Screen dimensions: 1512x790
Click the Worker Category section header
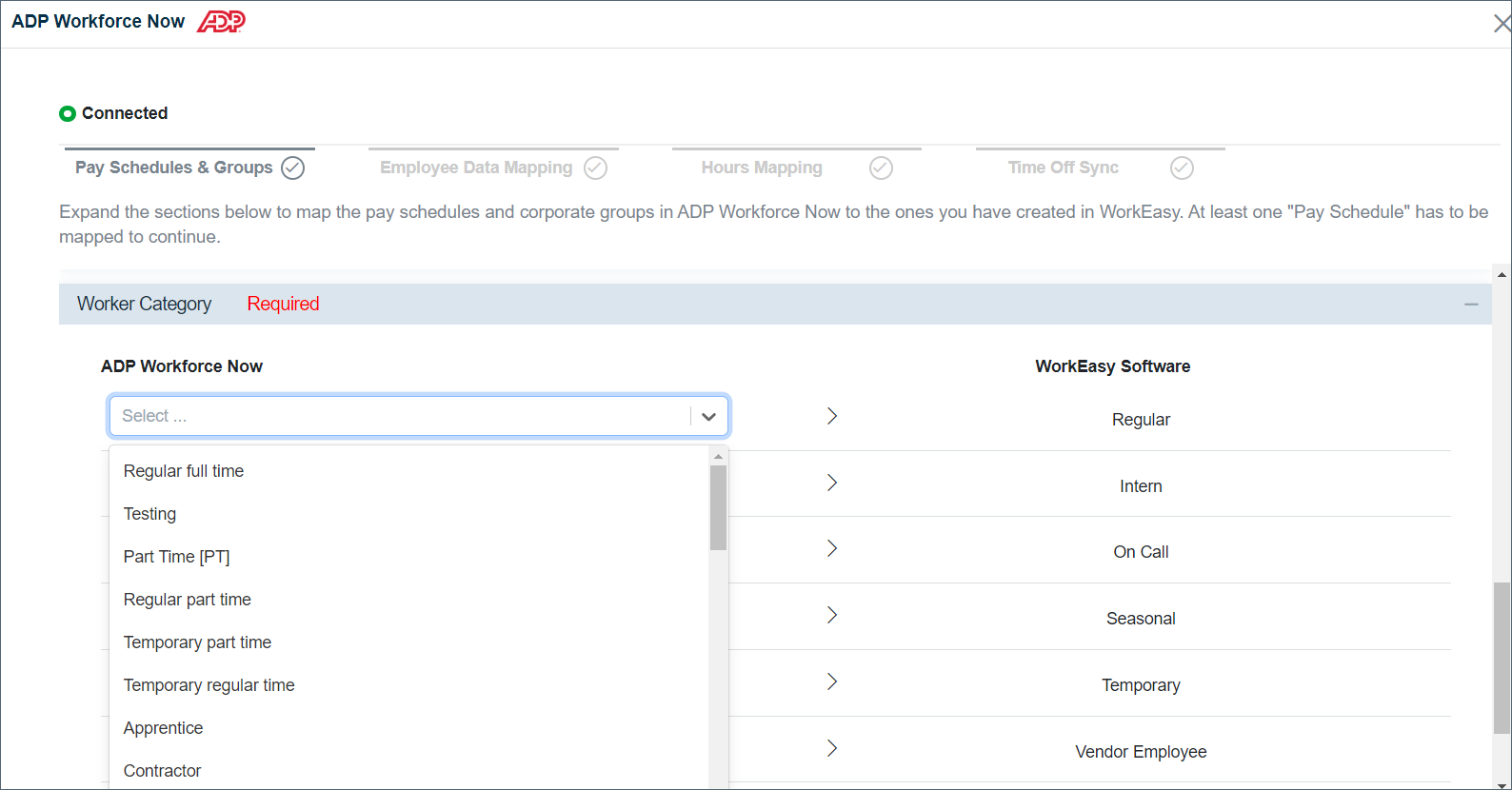775,304
